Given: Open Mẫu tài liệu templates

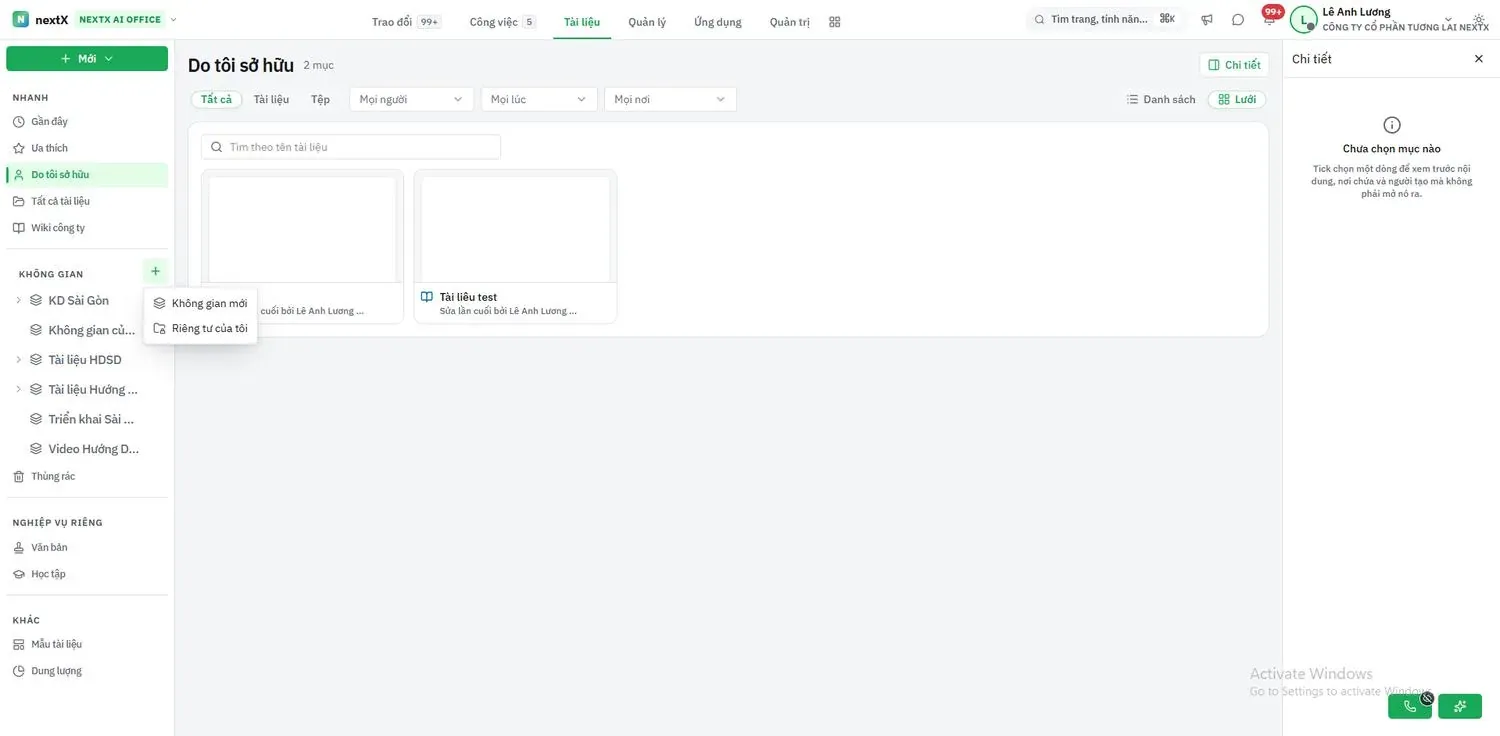Looking at the screenshot, I should pyautogui.click(x=87, y=644).
